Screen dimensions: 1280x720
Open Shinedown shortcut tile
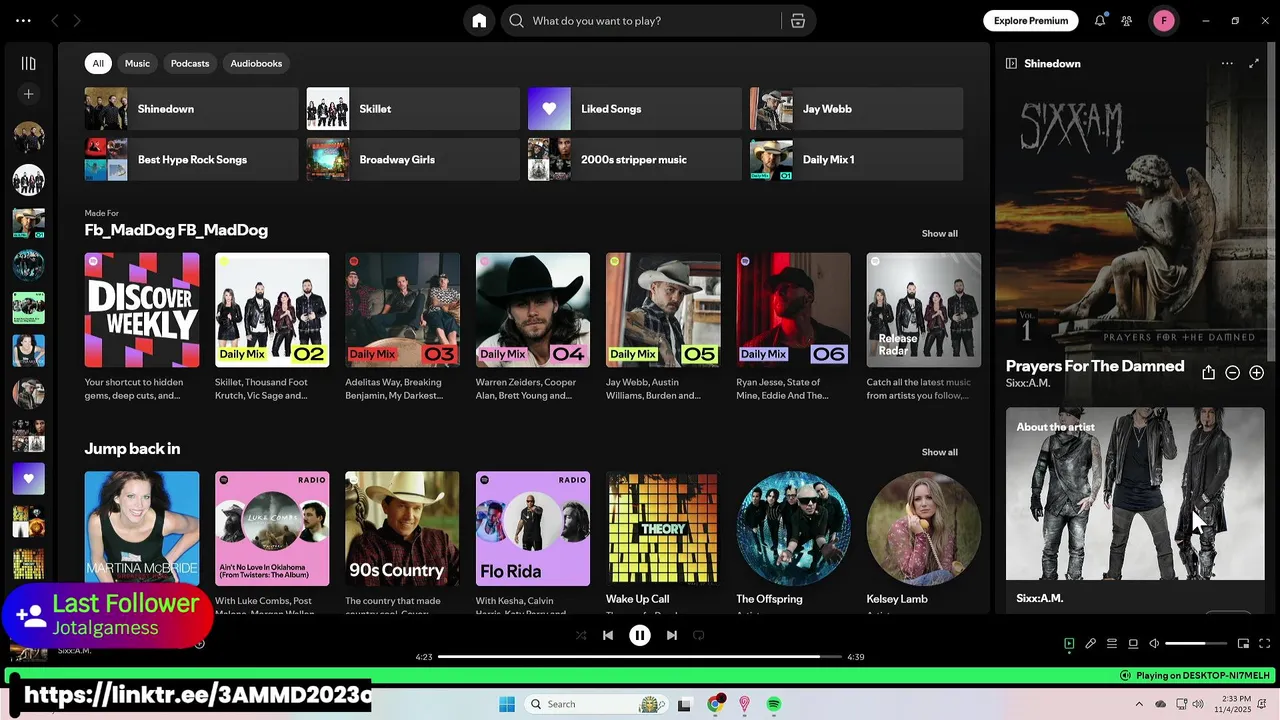tap(191, 109)
